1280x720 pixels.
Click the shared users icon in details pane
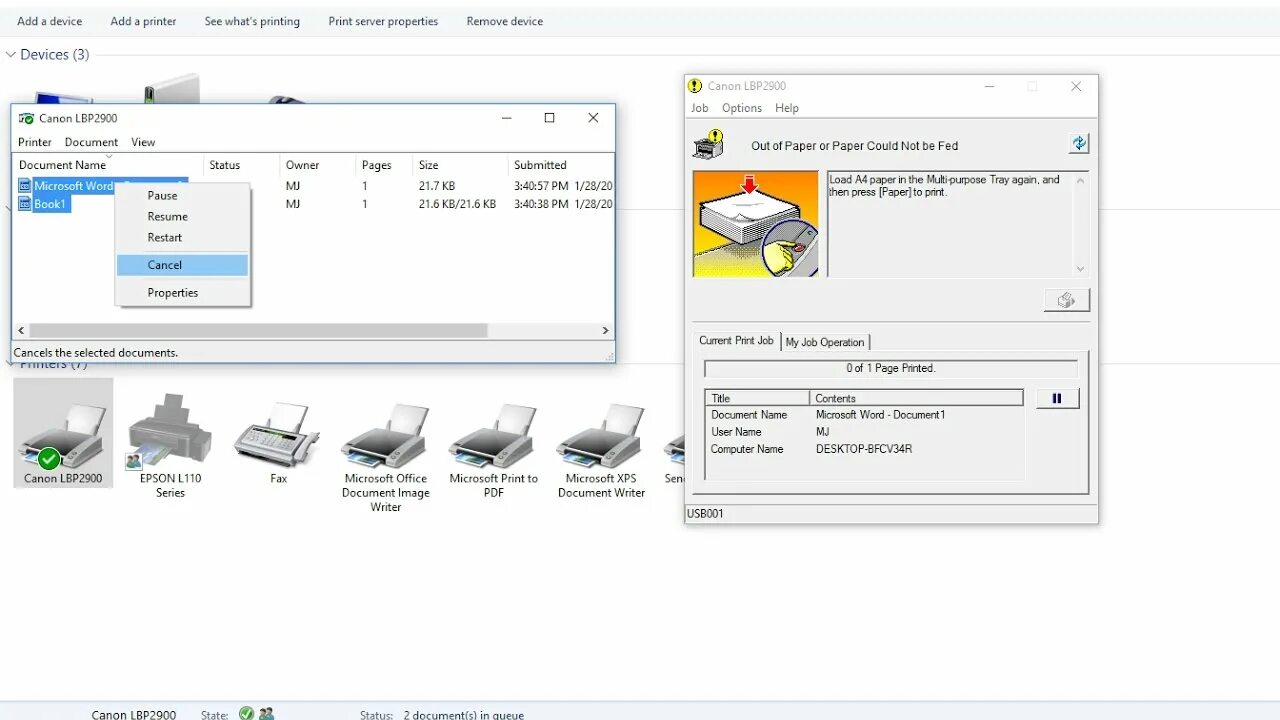click(266, 713)
